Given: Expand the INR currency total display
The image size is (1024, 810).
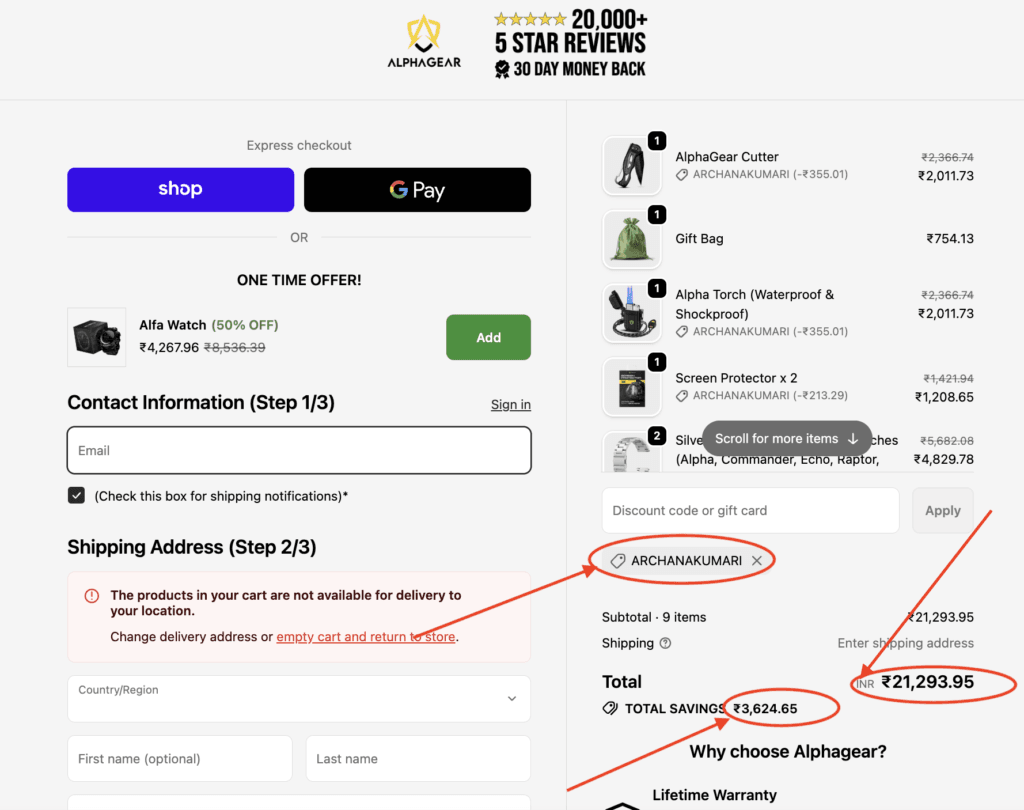Looking at the screenshot, I should pos(864,684).
